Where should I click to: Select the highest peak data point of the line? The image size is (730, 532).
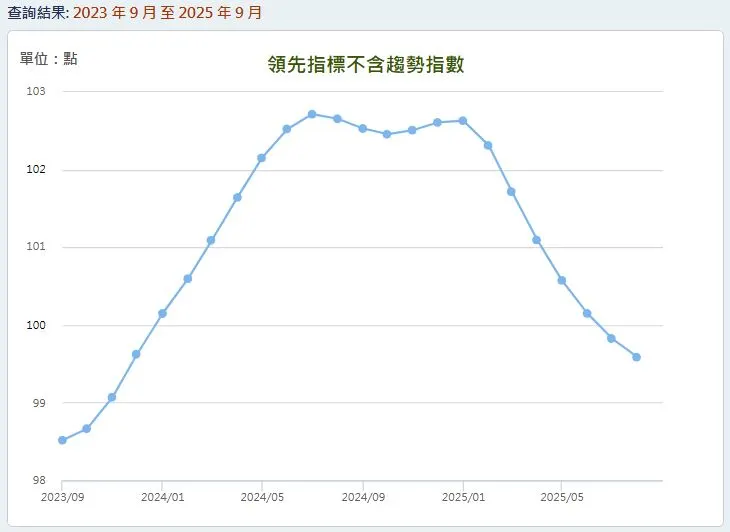point(312,114)
